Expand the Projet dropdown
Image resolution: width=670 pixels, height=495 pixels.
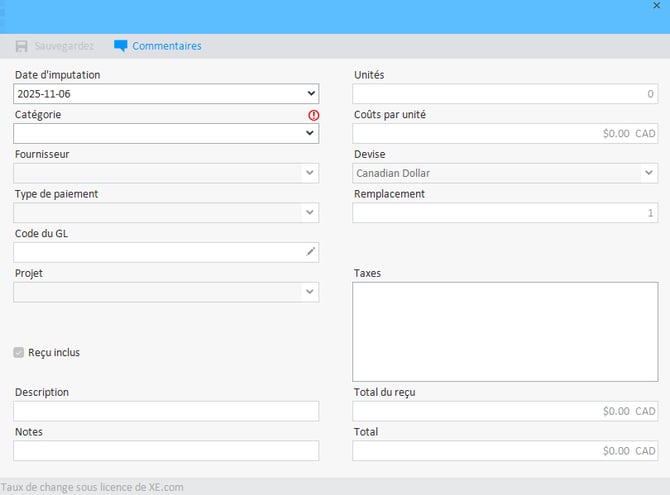pyautogui.click(x=310, y=292)
